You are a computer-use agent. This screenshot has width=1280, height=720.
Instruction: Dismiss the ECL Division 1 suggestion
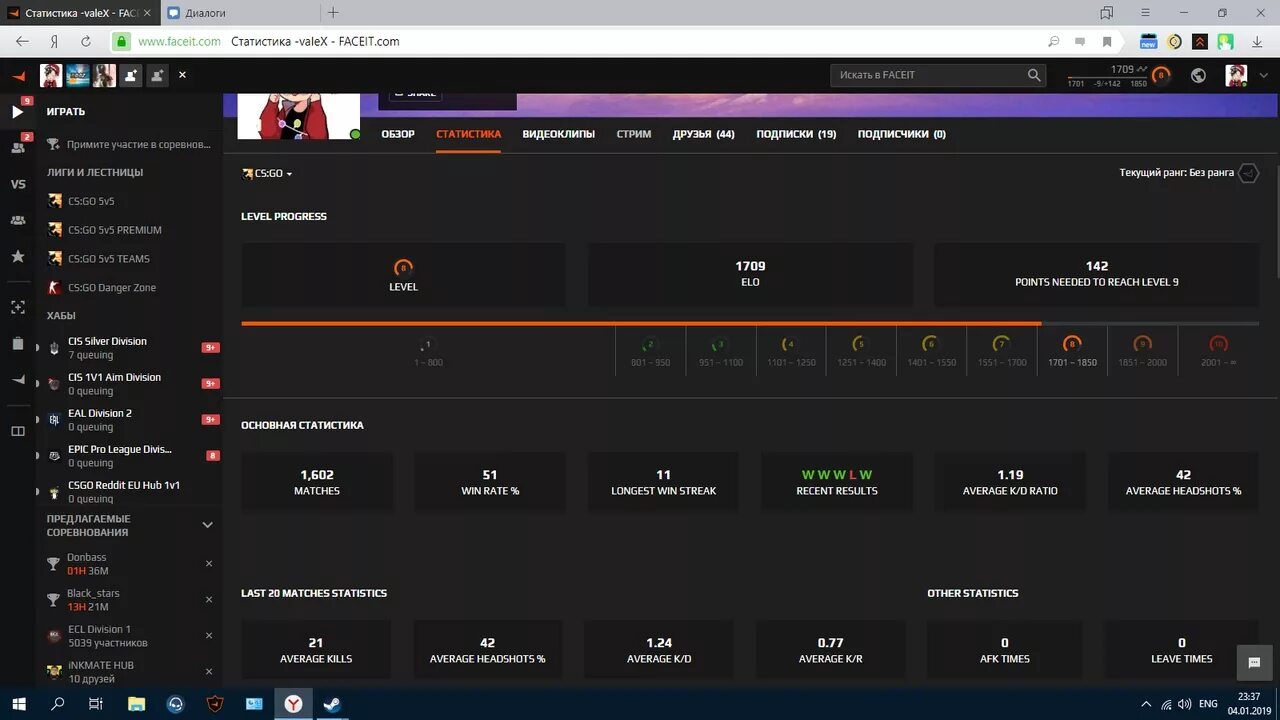click(x=209, y=636)
